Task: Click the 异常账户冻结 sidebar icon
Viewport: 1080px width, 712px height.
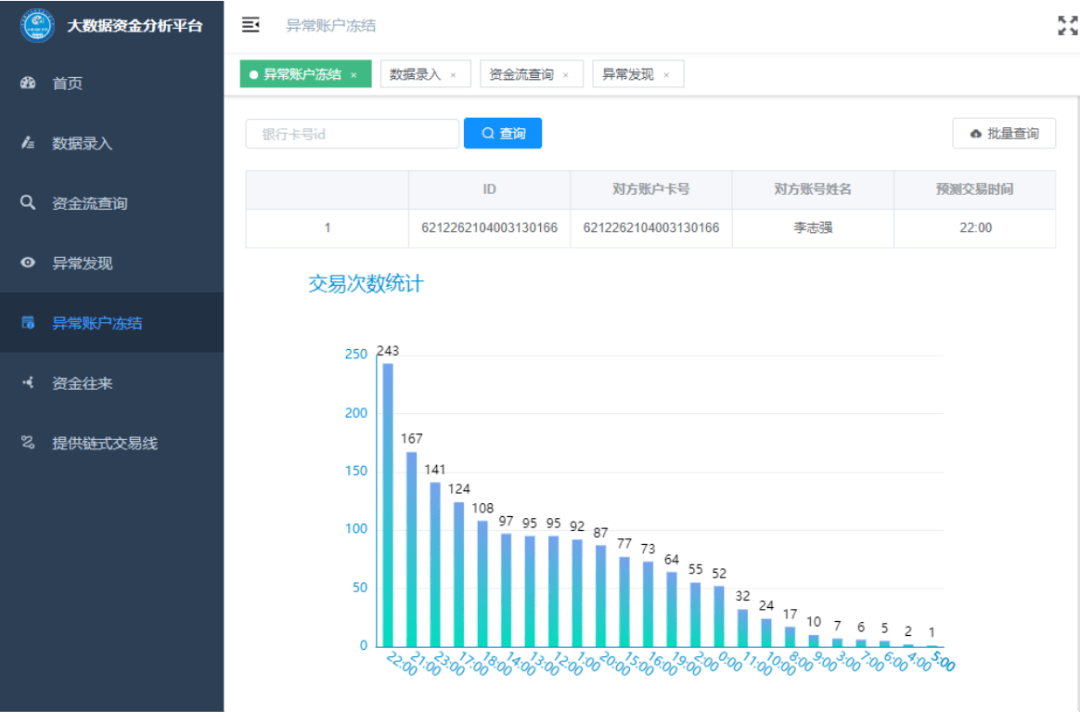Action: (x=28, y=322)
